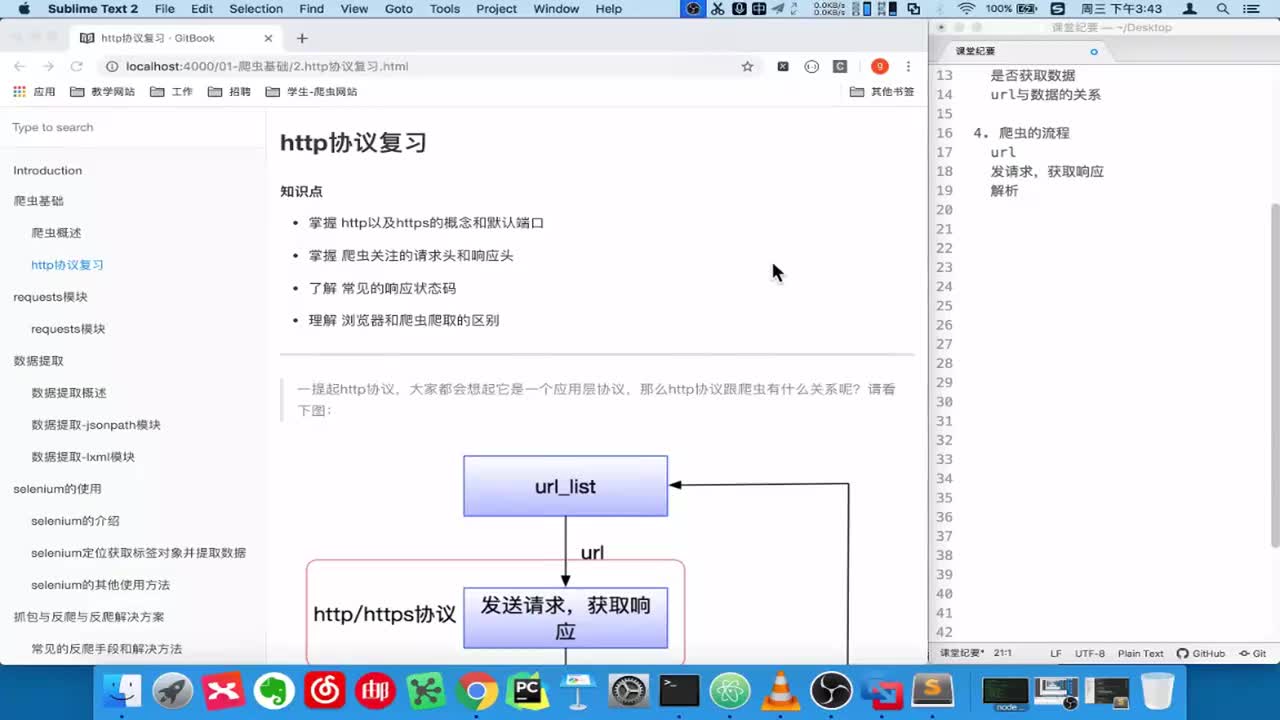Open the 其他书签 folder
The image size is (1280, 720).
882,91
